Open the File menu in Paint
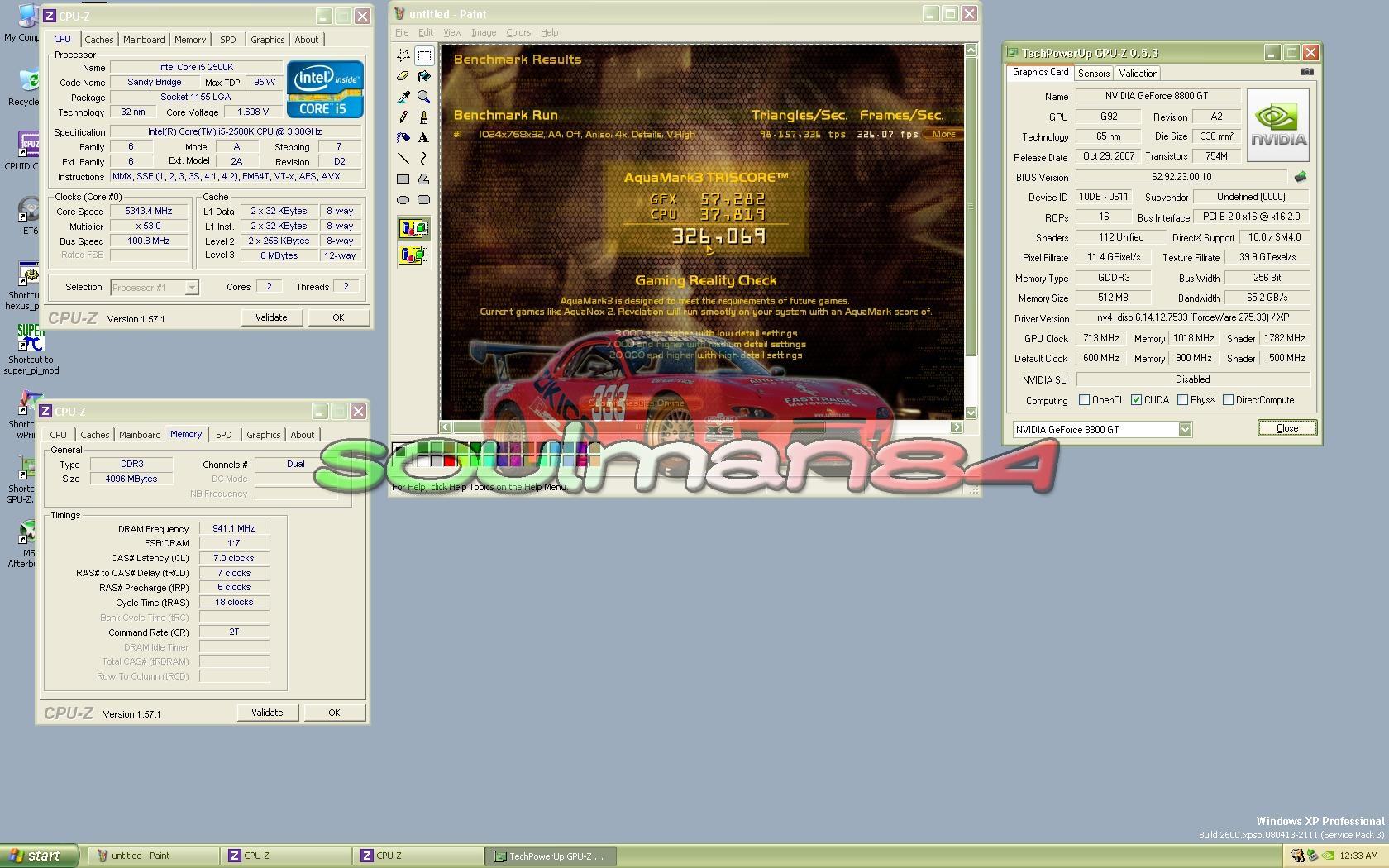 point(402,32)
